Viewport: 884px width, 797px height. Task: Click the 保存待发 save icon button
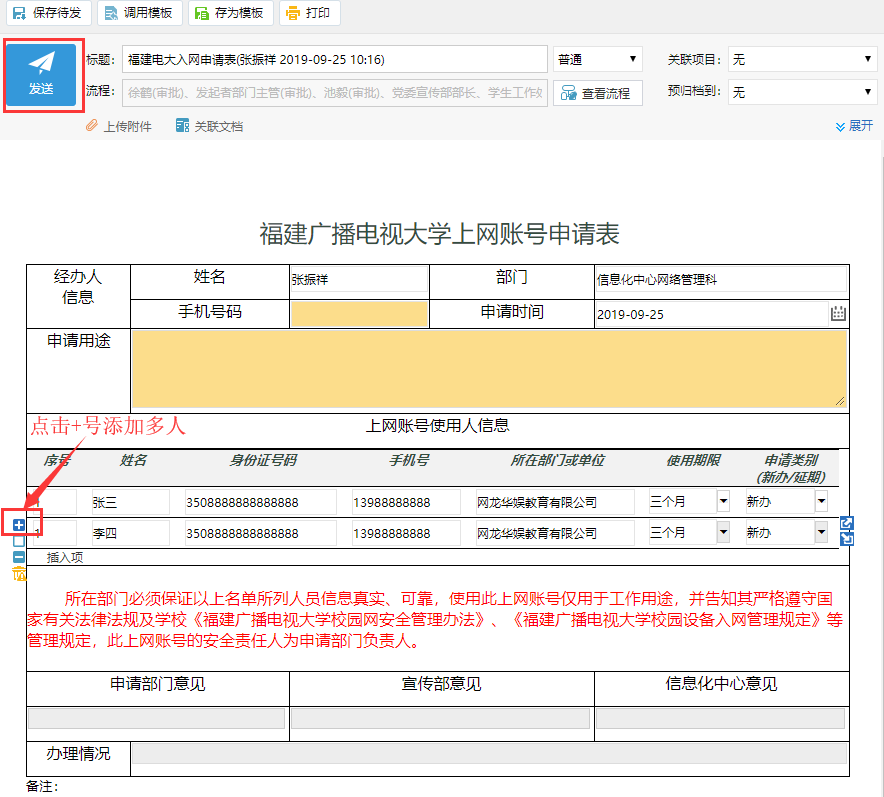[49, 13]
